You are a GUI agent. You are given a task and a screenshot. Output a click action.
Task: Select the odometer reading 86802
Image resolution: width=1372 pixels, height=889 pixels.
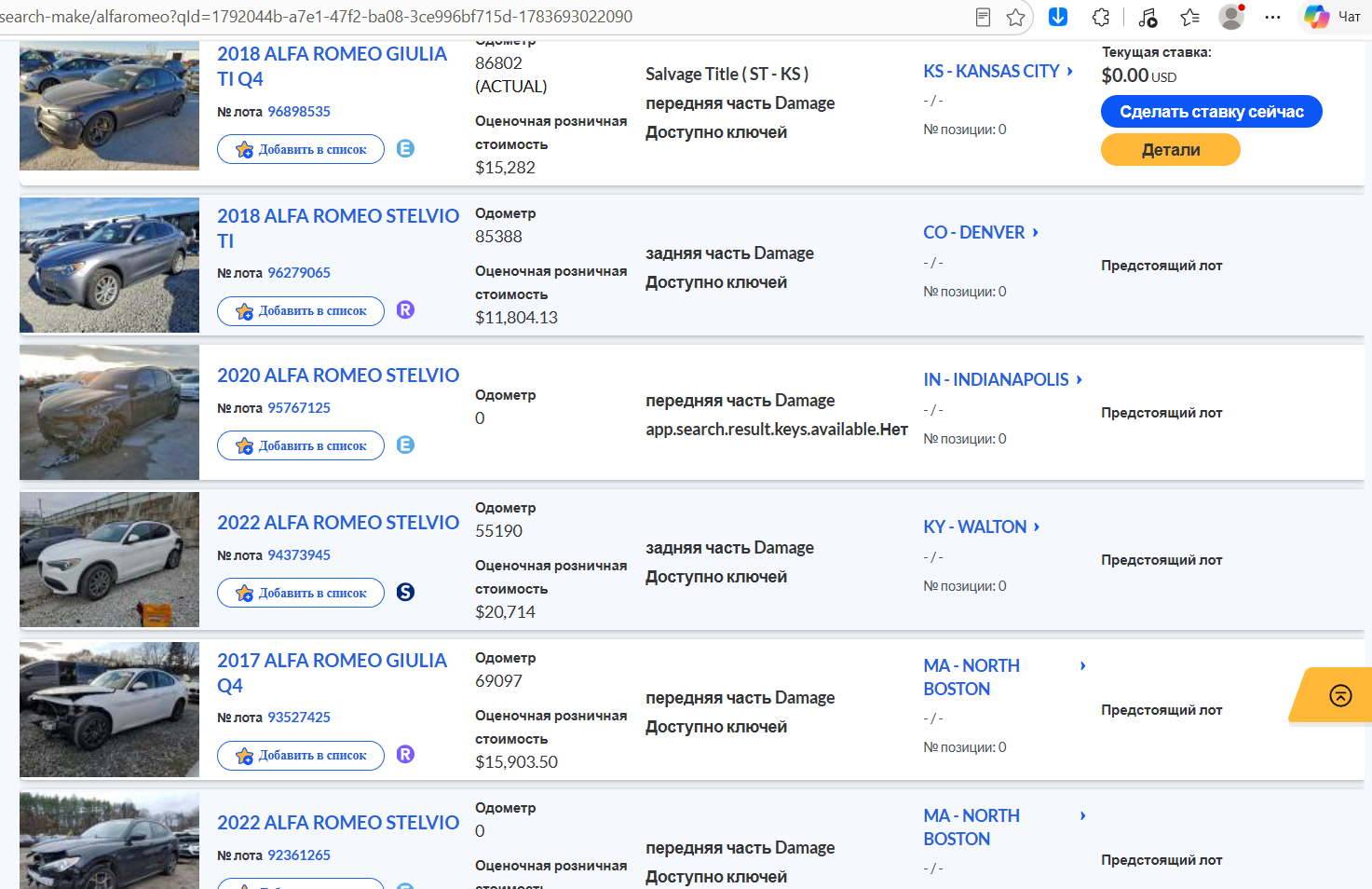(498, 63)
